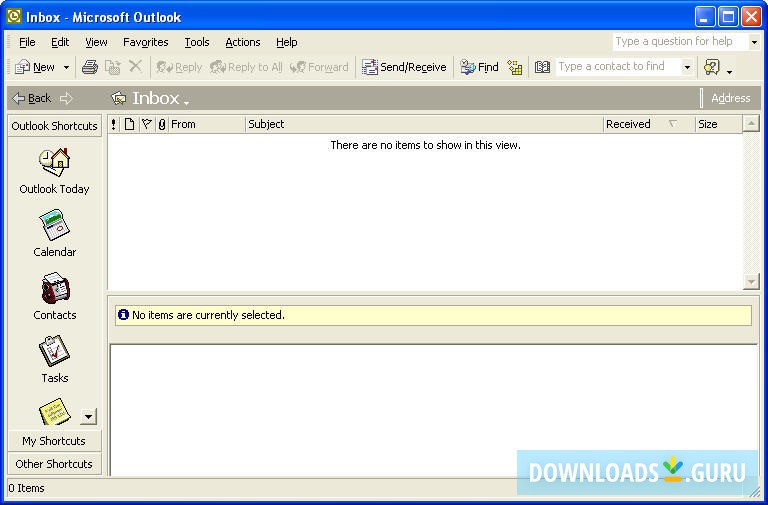Sort by the Subject column header
The image size is (768, 505).
[x=424, y=124]
